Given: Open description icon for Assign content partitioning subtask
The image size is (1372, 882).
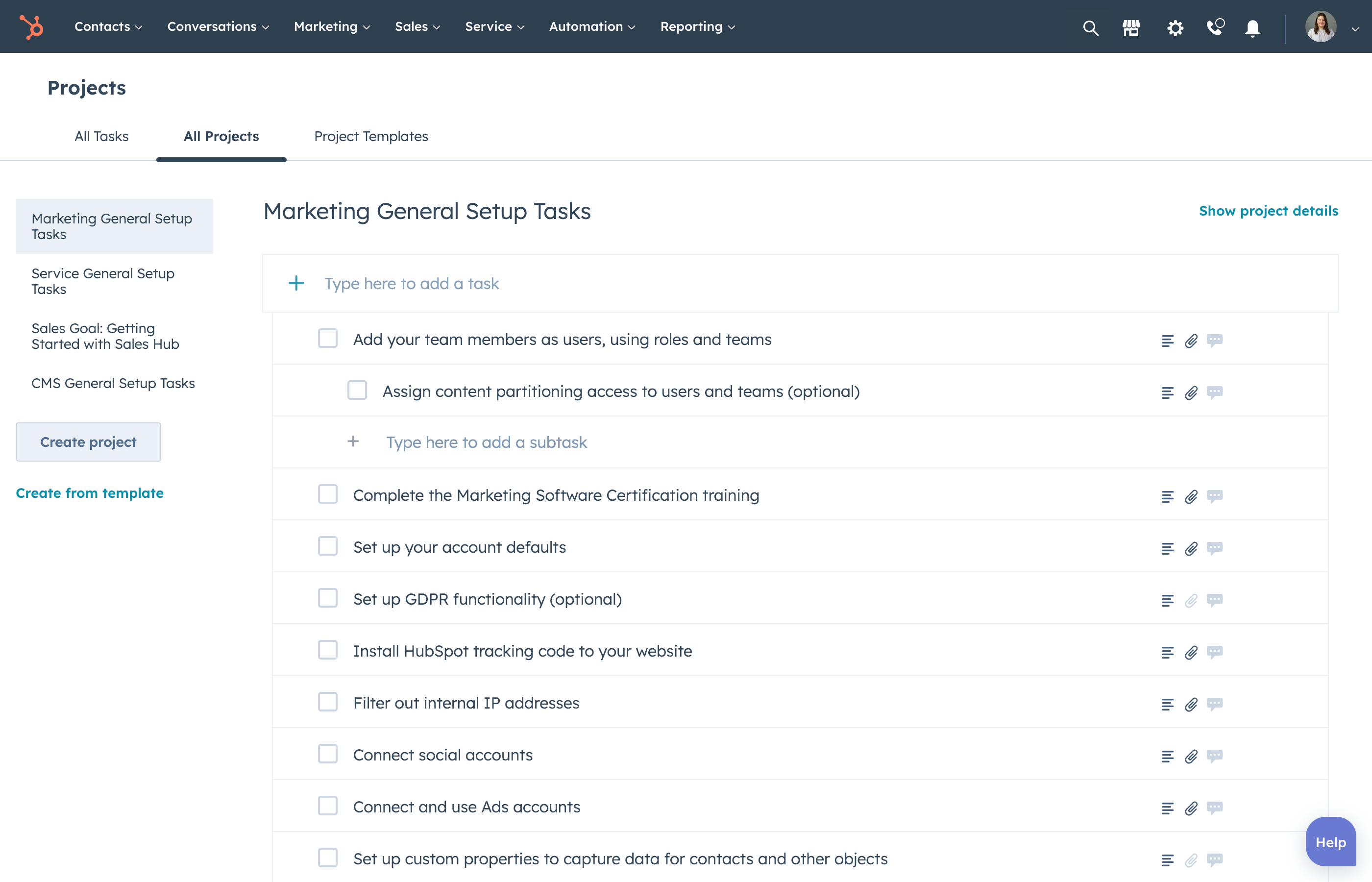Looking at the screenshot, I should pyautogui.click(x=1168, y=392).
